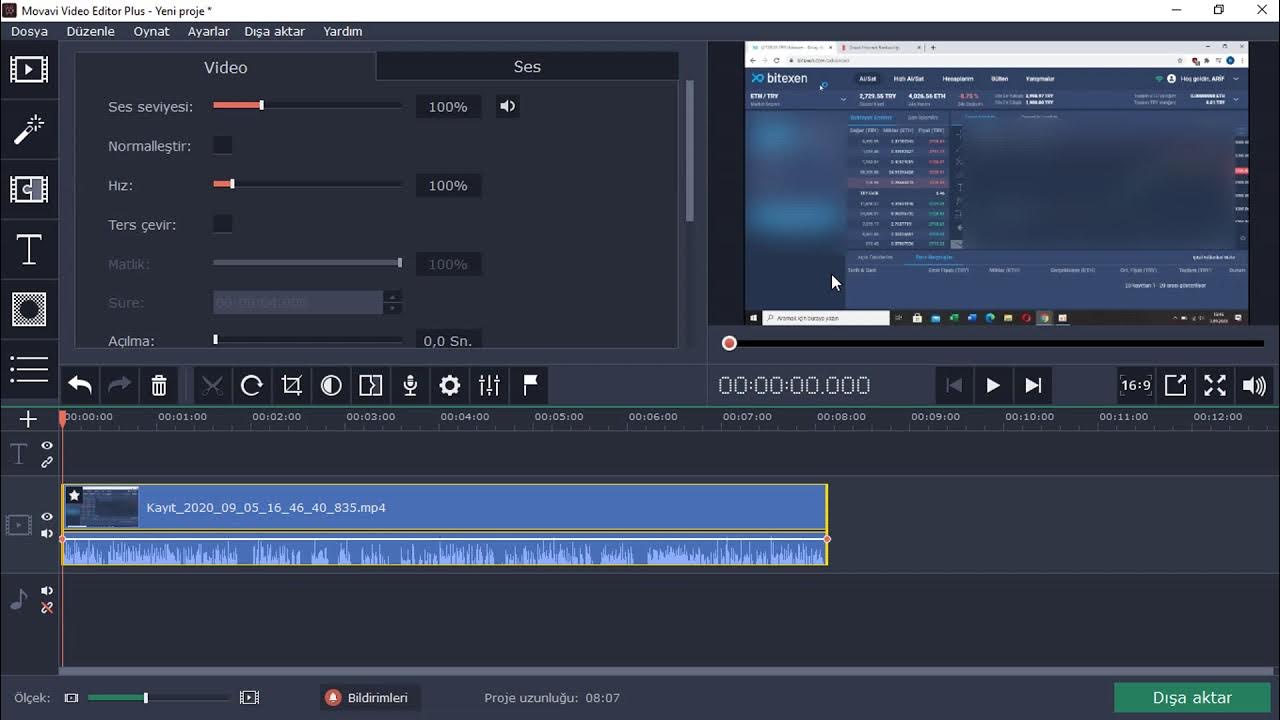Select the Crop tool in toolbar

(x=291, y=385)
